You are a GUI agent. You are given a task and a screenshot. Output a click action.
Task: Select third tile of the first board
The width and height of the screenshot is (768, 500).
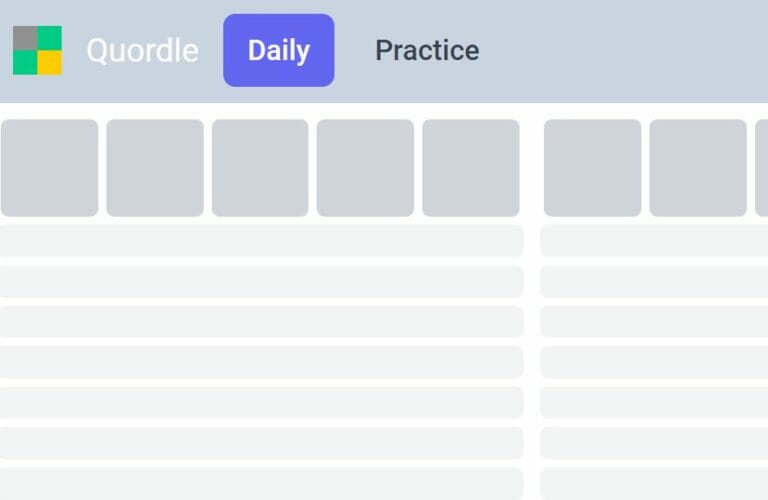tap(260, 168)
